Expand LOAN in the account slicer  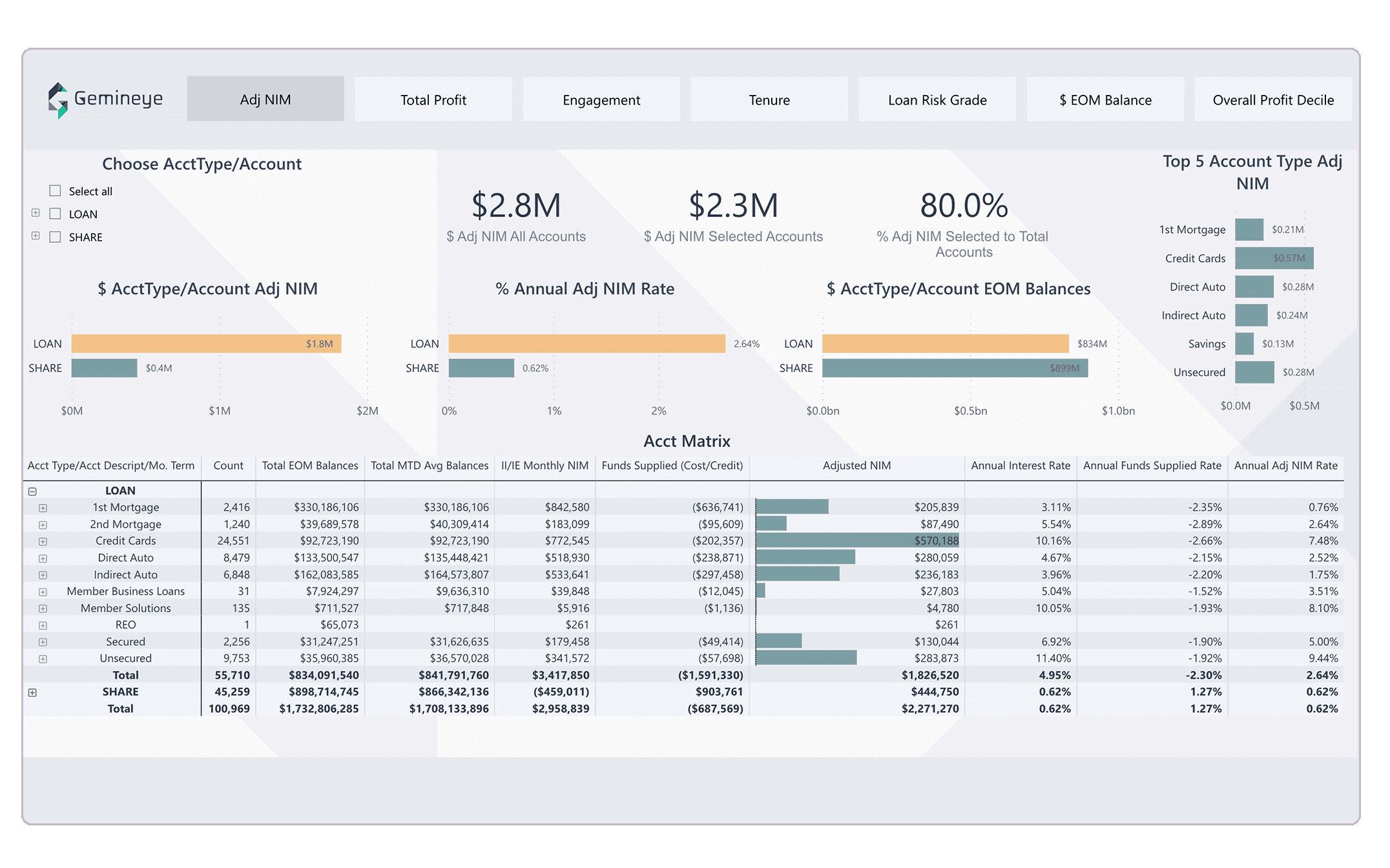point(34,214)
